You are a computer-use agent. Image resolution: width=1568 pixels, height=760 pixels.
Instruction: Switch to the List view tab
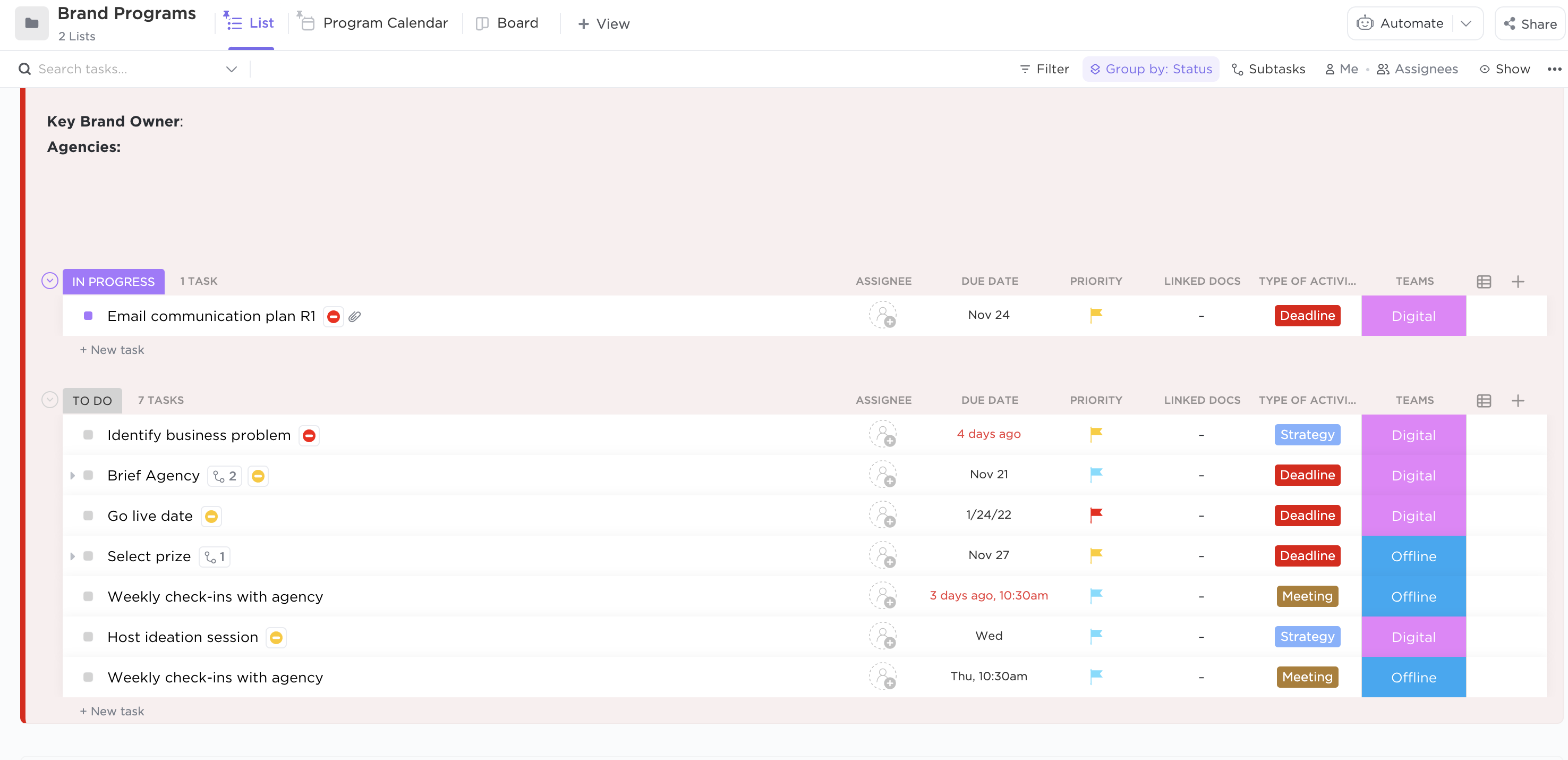(249, 22)
